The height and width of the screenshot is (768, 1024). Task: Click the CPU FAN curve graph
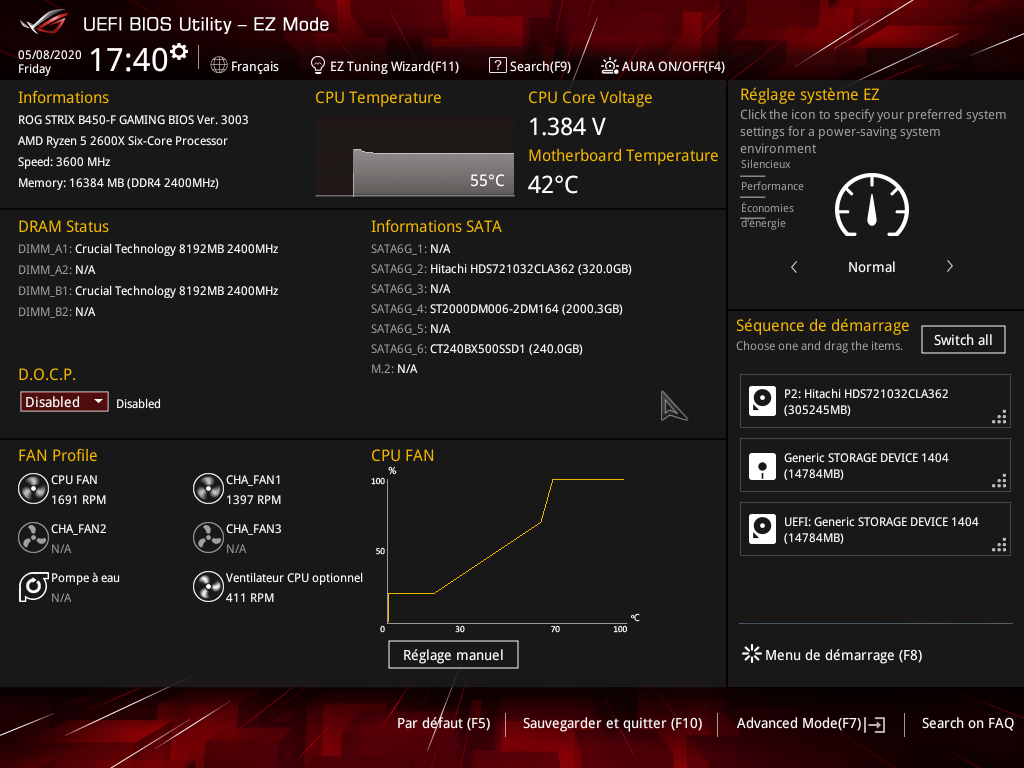(505, 550)
